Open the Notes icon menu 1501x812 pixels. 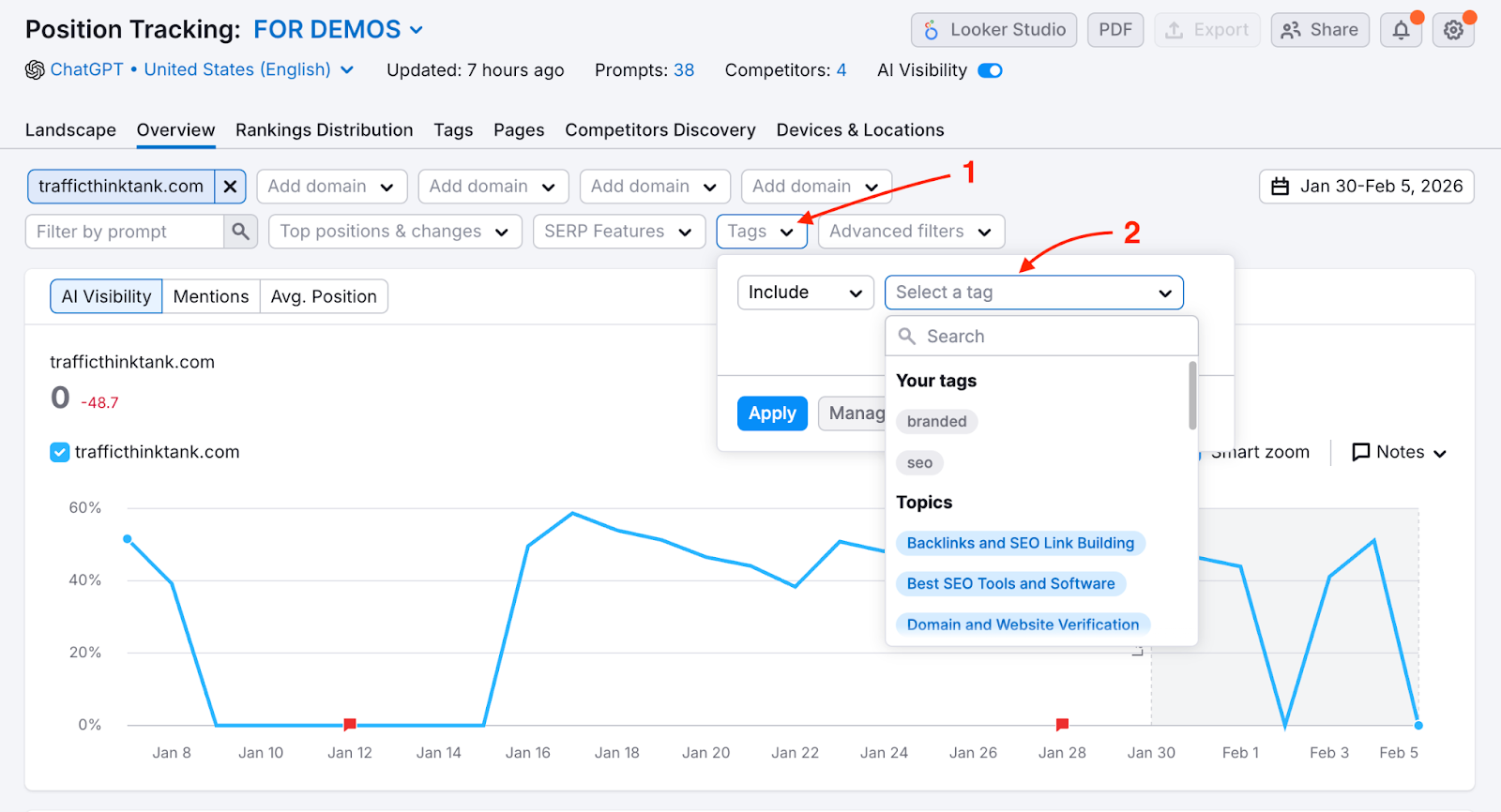1399,452
